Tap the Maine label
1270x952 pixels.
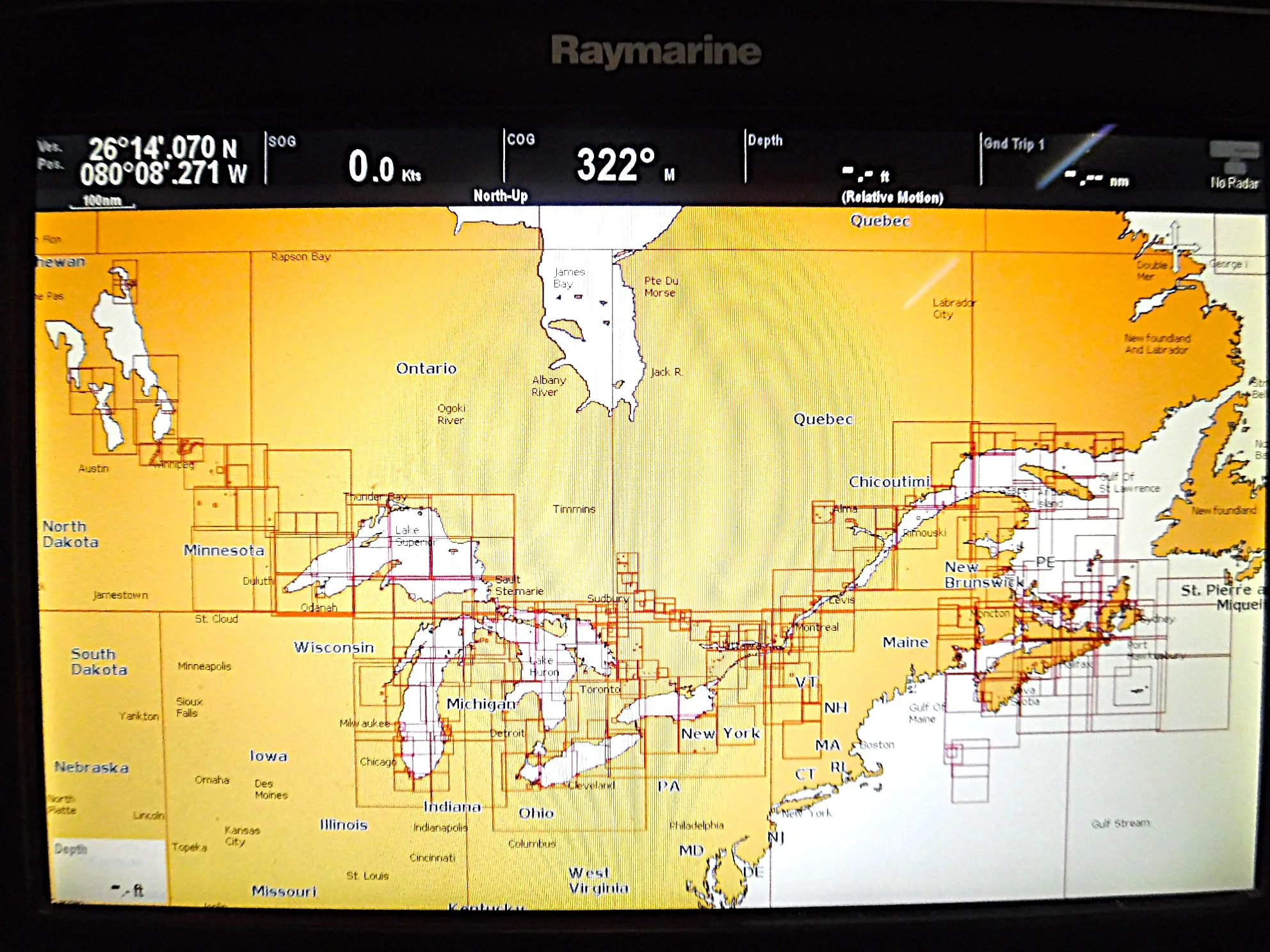click(905, 642)
